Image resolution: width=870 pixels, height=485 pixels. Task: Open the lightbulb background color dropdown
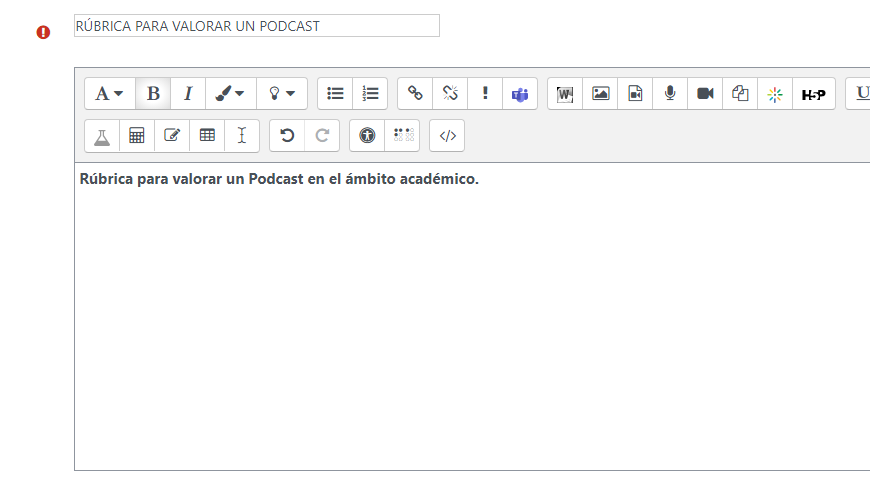tap(282, 94)
